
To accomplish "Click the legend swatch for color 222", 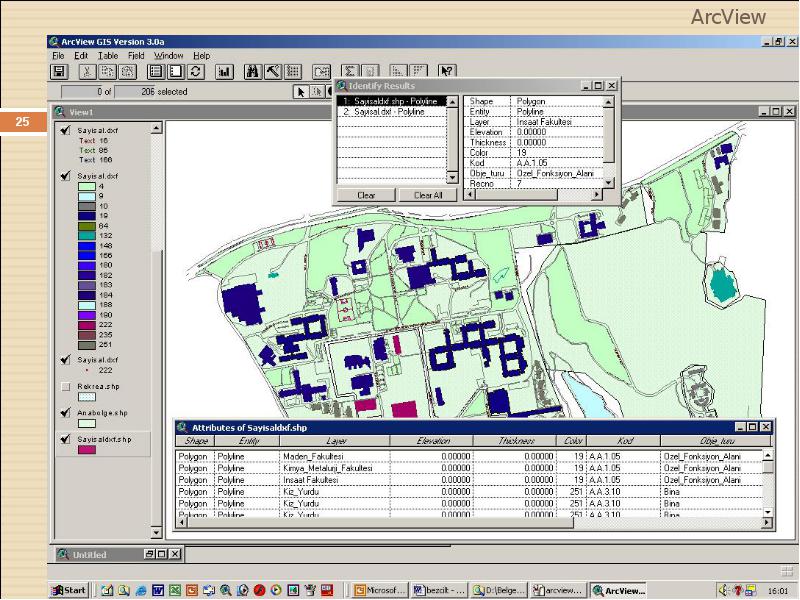I will (x=87, y=325).
